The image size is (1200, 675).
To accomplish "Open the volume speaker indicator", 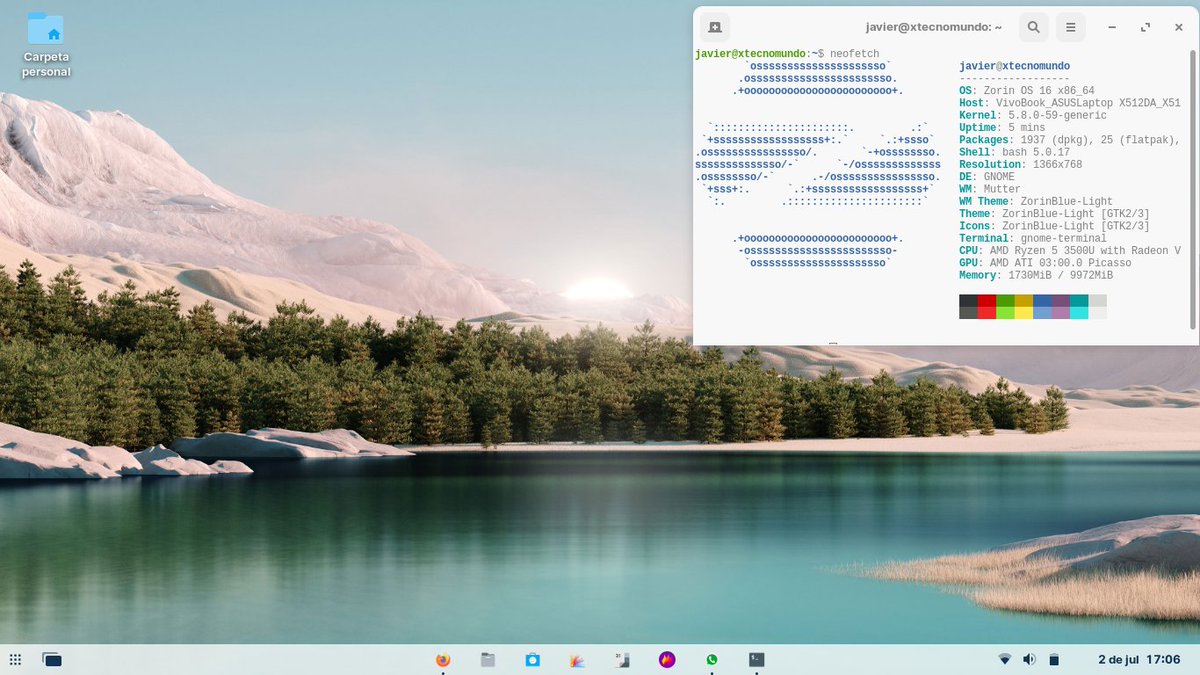I will pos(1029,659).
